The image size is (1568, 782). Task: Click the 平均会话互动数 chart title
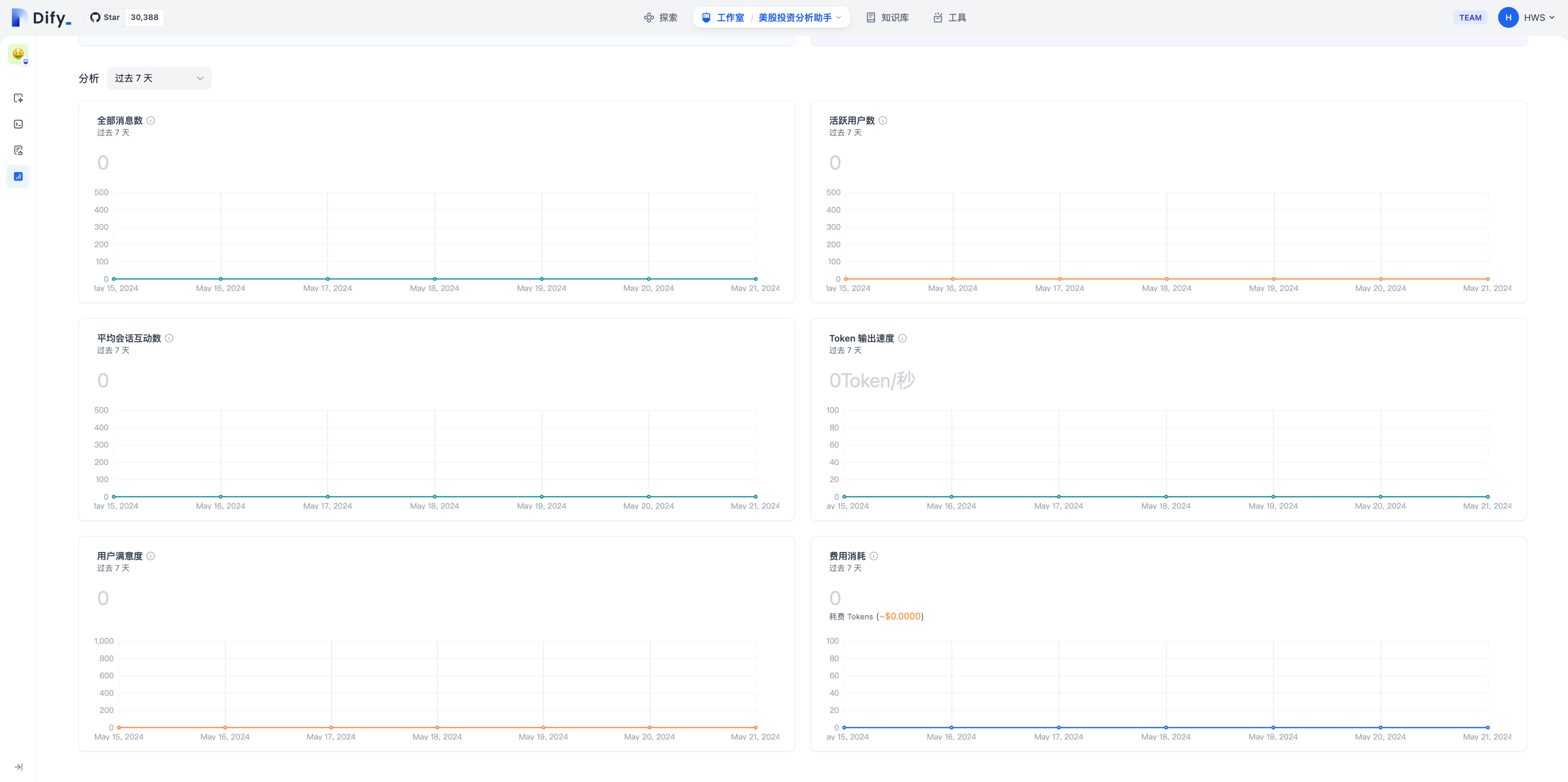[129, 338]
